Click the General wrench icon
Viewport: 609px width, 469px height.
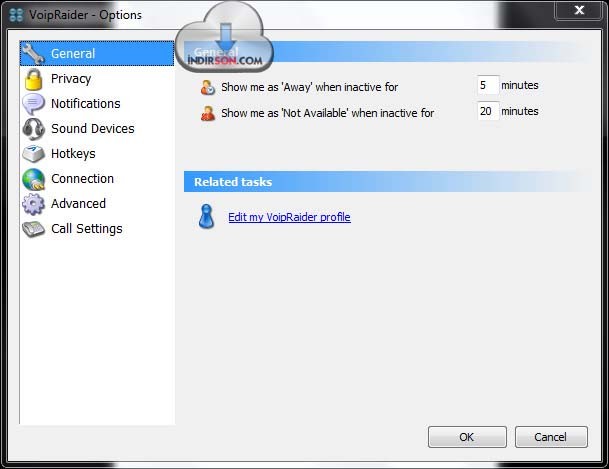tap(34, 54)
